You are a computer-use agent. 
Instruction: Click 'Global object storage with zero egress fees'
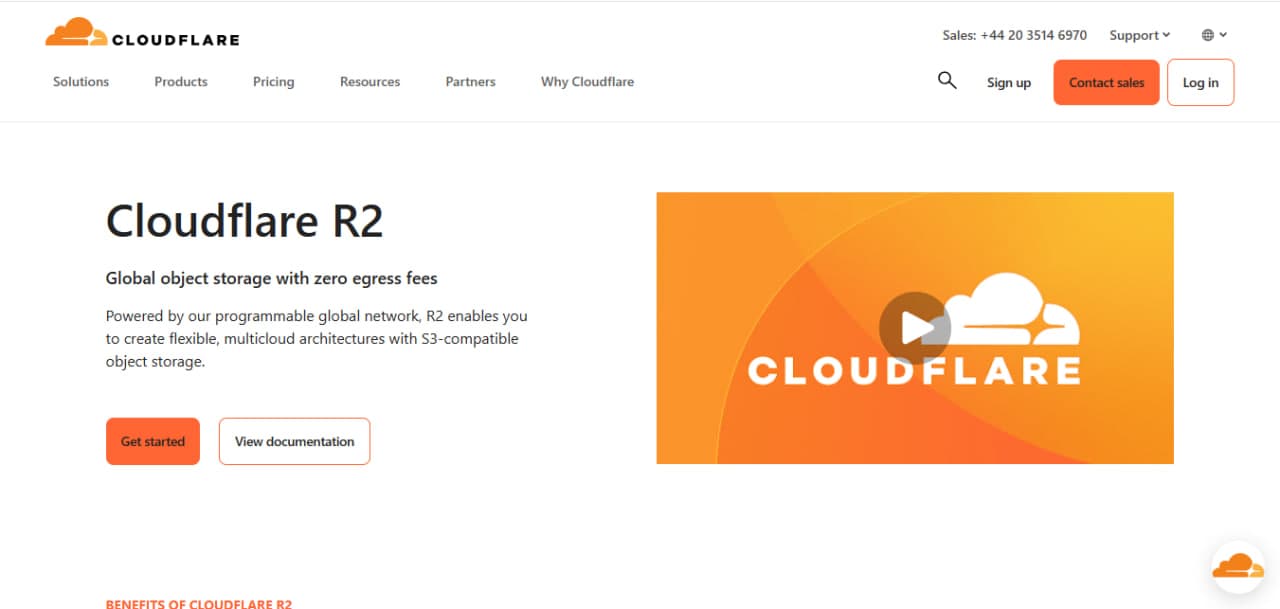tap(271, 278)
